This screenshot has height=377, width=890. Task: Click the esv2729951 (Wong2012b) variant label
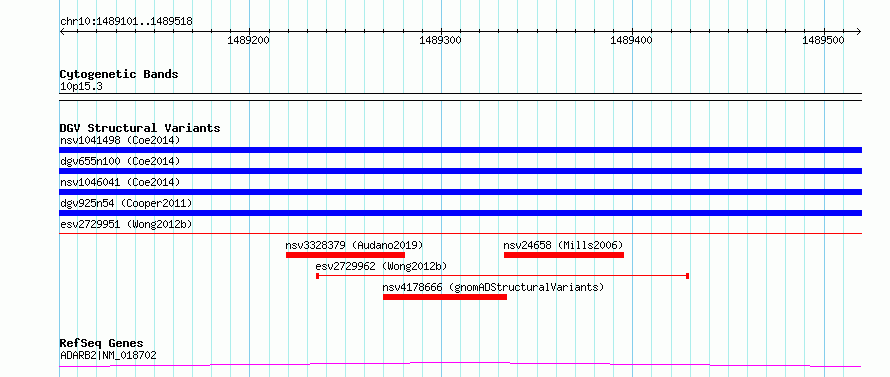click(126, 224)
